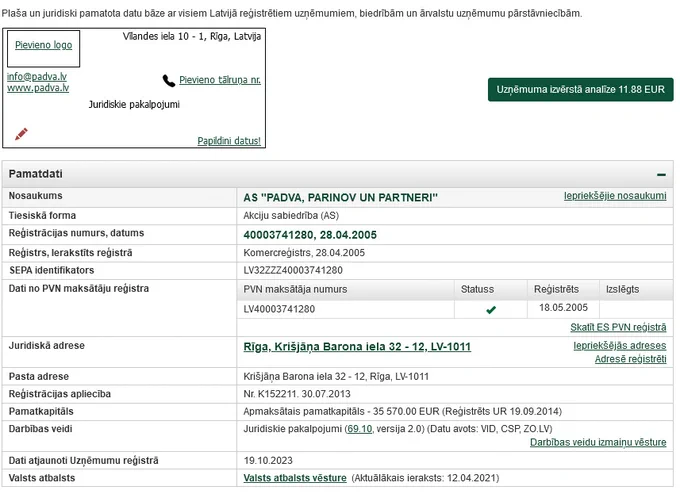Screen dimensions: 680x494
Task: Click the Aktuālākais ieraksts: 12.04.2021 text
Action: pos(425,478)
